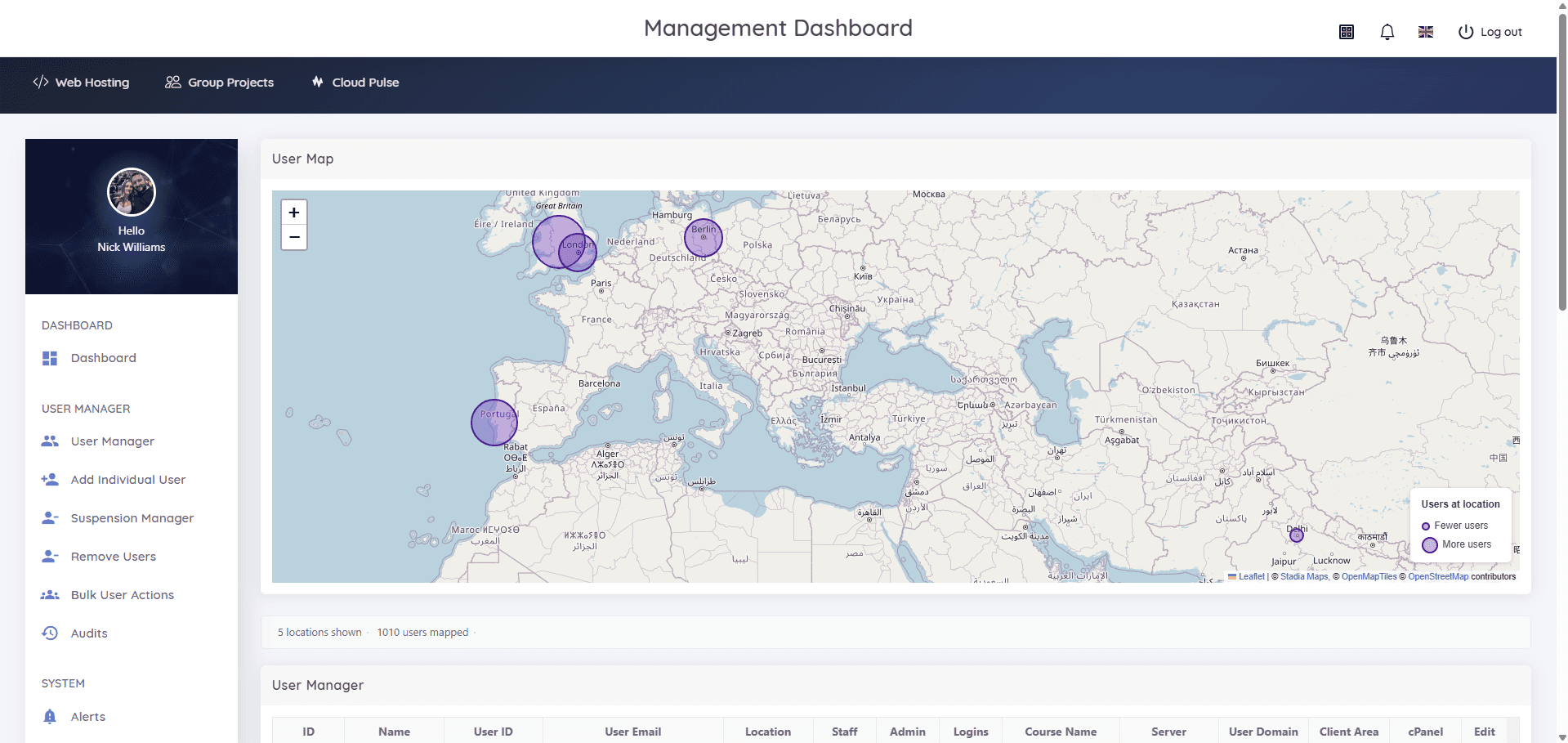Open the calculator icon in header

point(1347,32)
